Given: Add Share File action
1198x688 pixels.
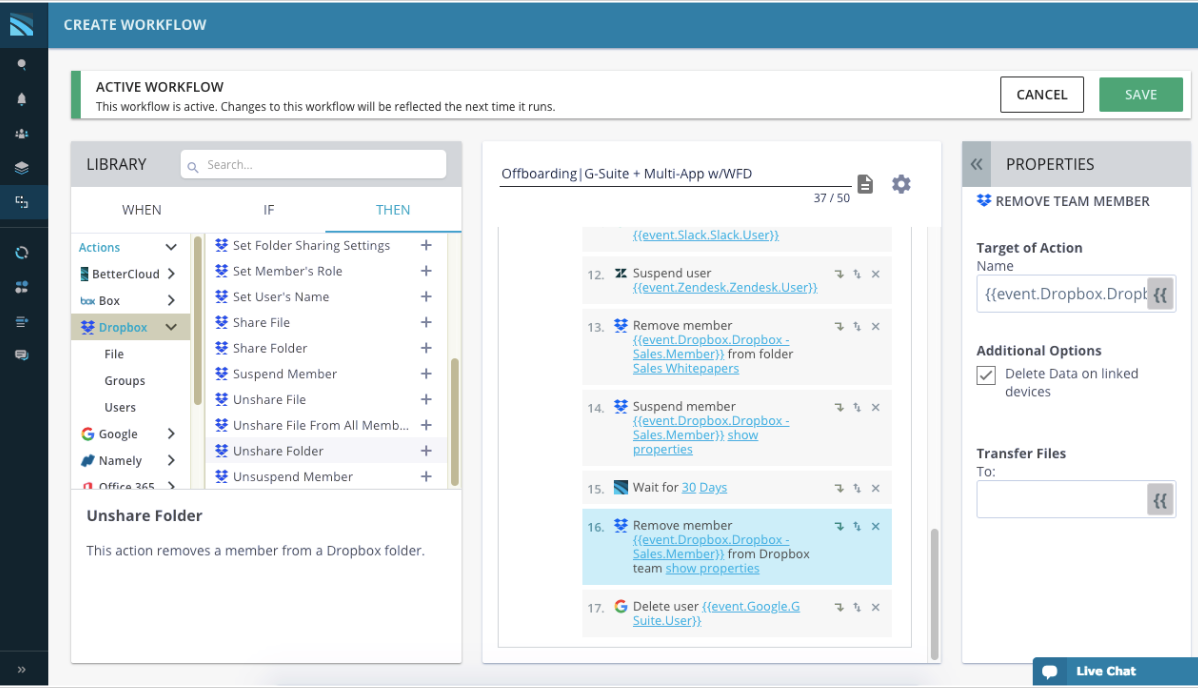Looking at the screenshot, I should [x=426, y=322].
